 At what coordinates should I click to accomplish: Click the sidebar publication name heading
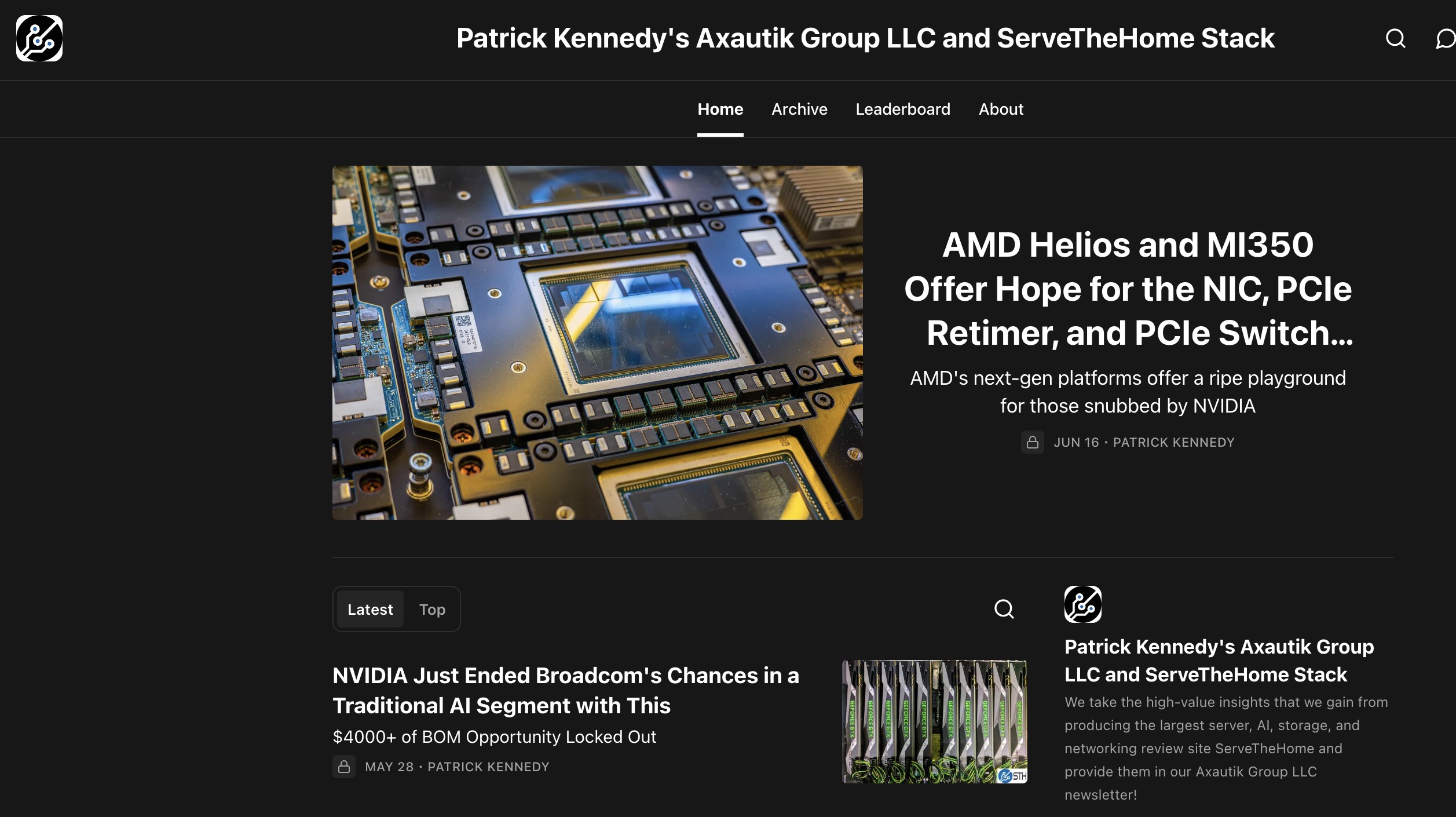click(1219, 661)
